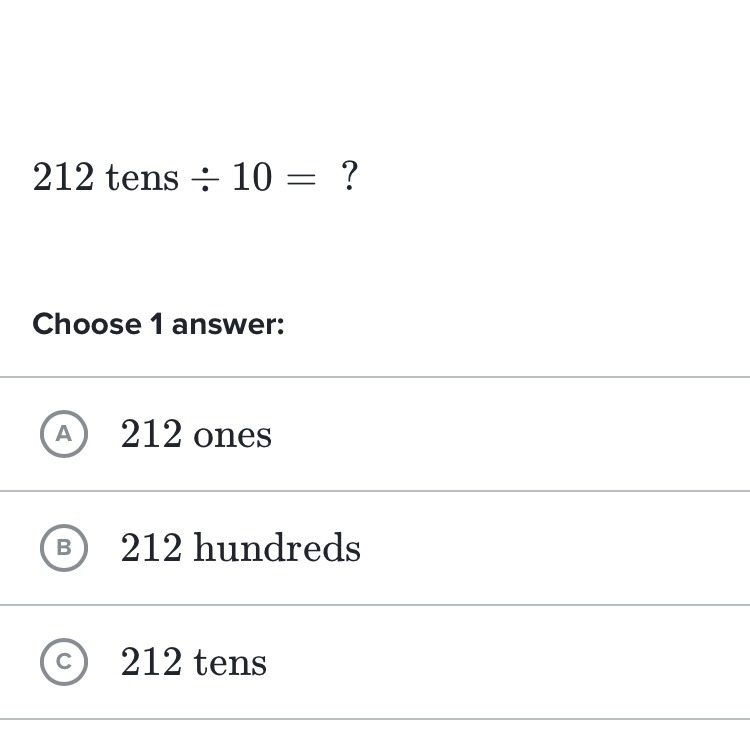Click the question mark in the equation
Viewport: 750px width, 750px height.
pyautogui.click(x=348, y=177)
